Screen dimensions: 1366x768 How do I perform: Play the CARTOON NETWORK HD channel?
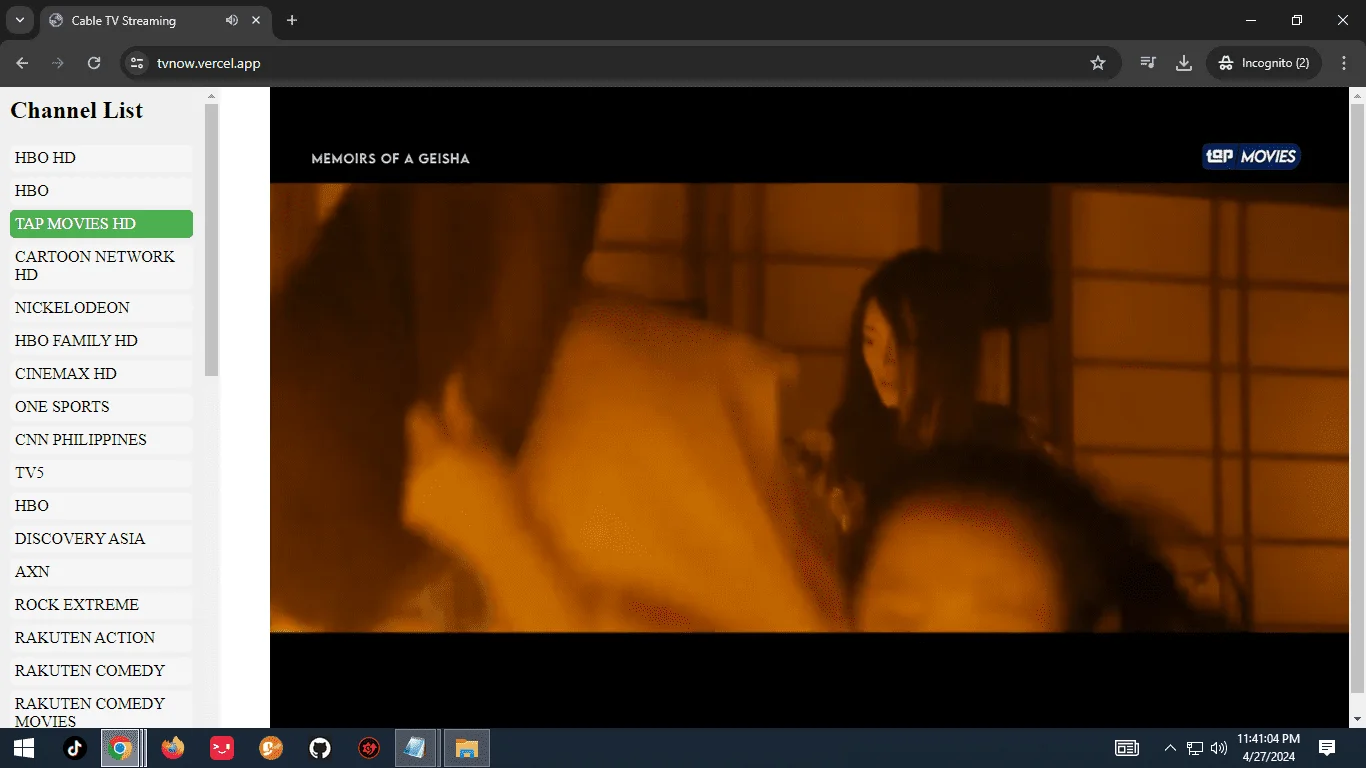tap(101, 266)
